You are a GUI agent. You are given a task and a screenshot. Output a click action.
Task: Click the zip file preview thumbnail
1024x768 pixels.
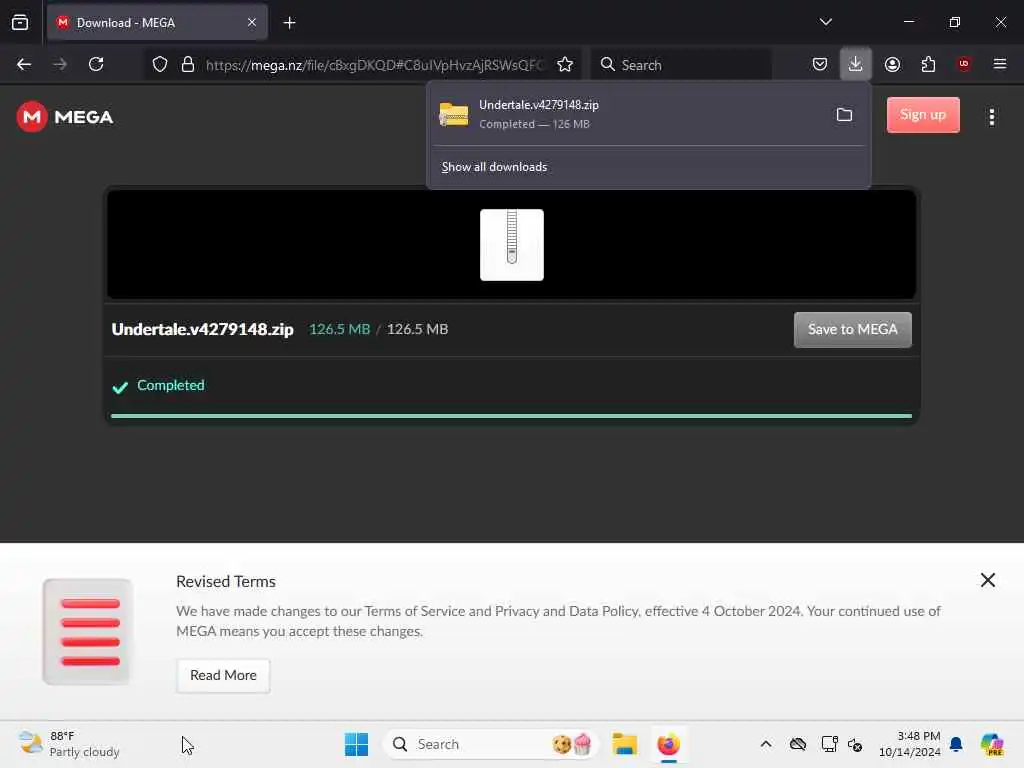pos(511,245)
